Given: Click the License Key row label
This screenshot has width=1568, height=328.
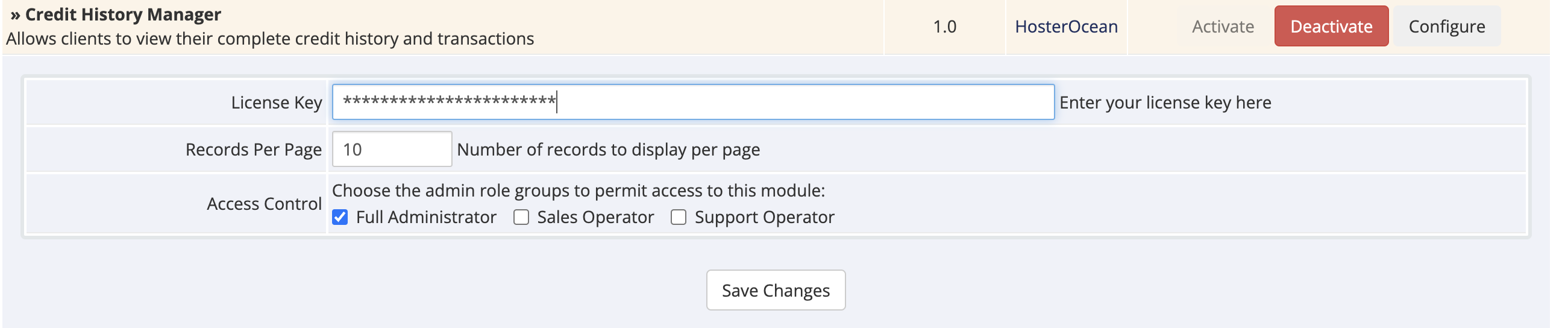Looking at the screenshot, I should (x=277, y=102).
